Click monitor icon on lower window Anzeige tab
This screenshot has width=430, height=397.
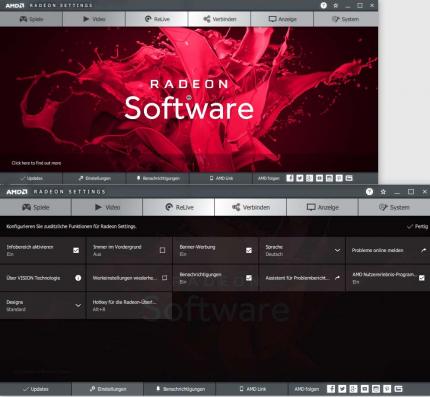(311, 207)
